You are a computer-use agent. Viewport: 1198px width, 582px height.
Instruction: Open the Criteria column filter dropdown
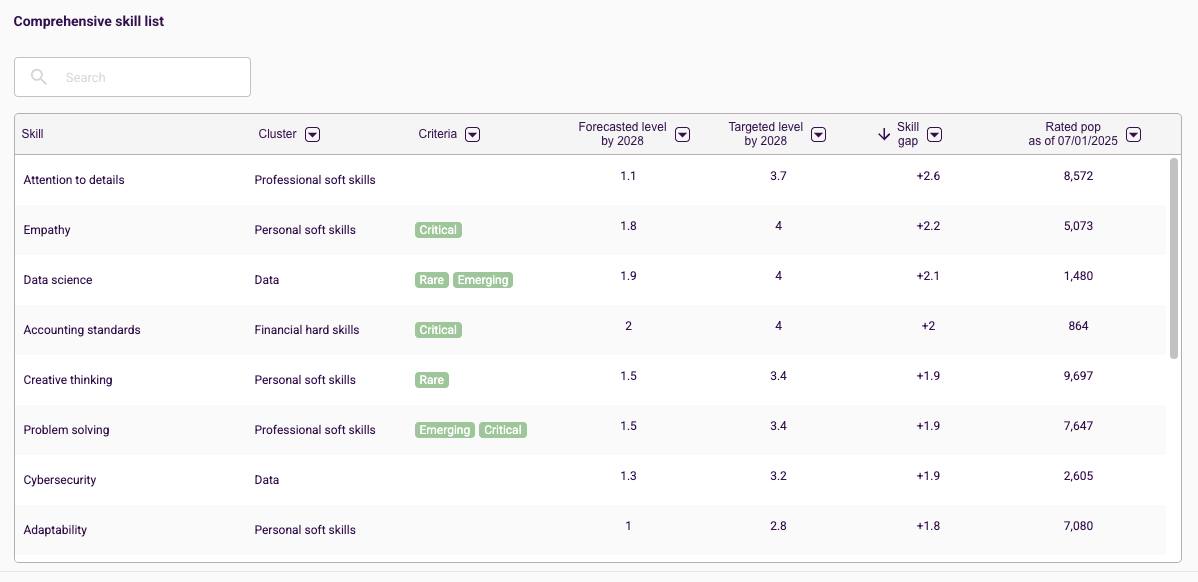(x=473, y=134)
